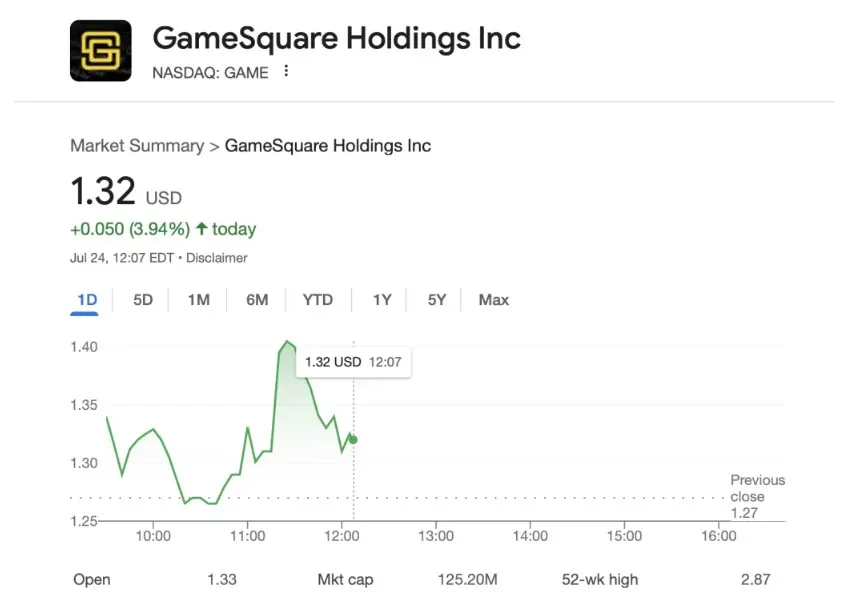Switch to the 5D chart view
Viewport: 845px width, 592px height.
coord(142,299)
